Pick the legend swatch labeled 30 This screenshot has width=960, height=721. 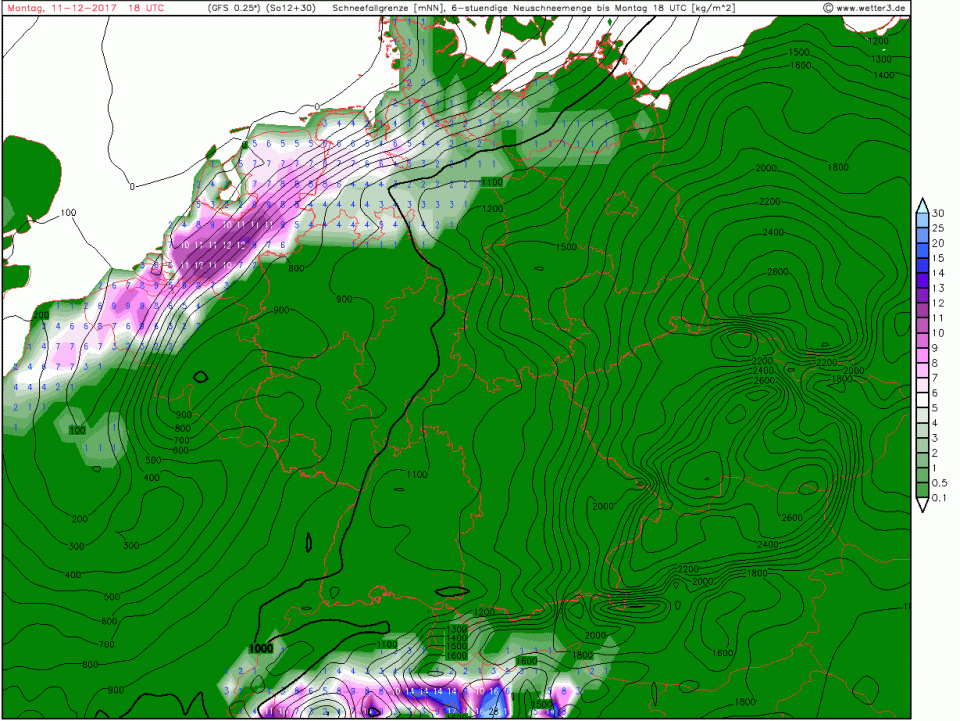pyautogui.click(x=921, y=214)
